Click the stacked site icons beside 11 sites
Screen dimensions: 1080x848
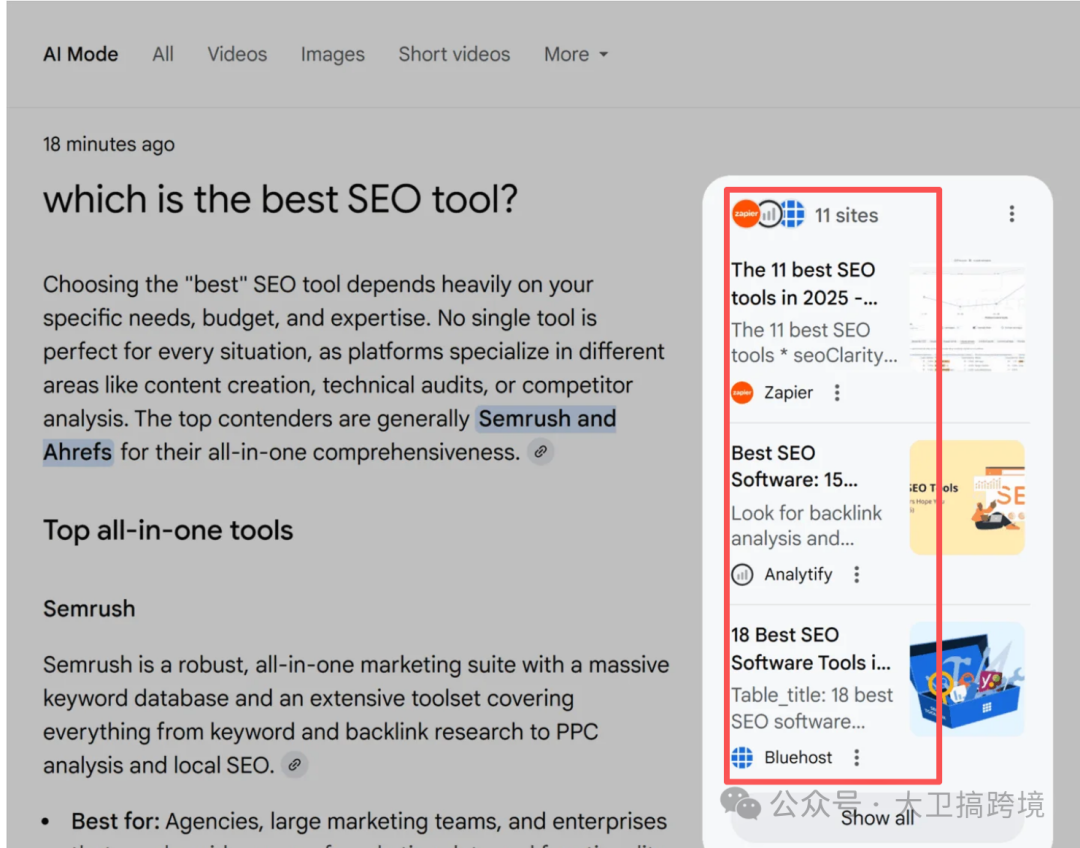pyautogui.click(x=768, y=214)
